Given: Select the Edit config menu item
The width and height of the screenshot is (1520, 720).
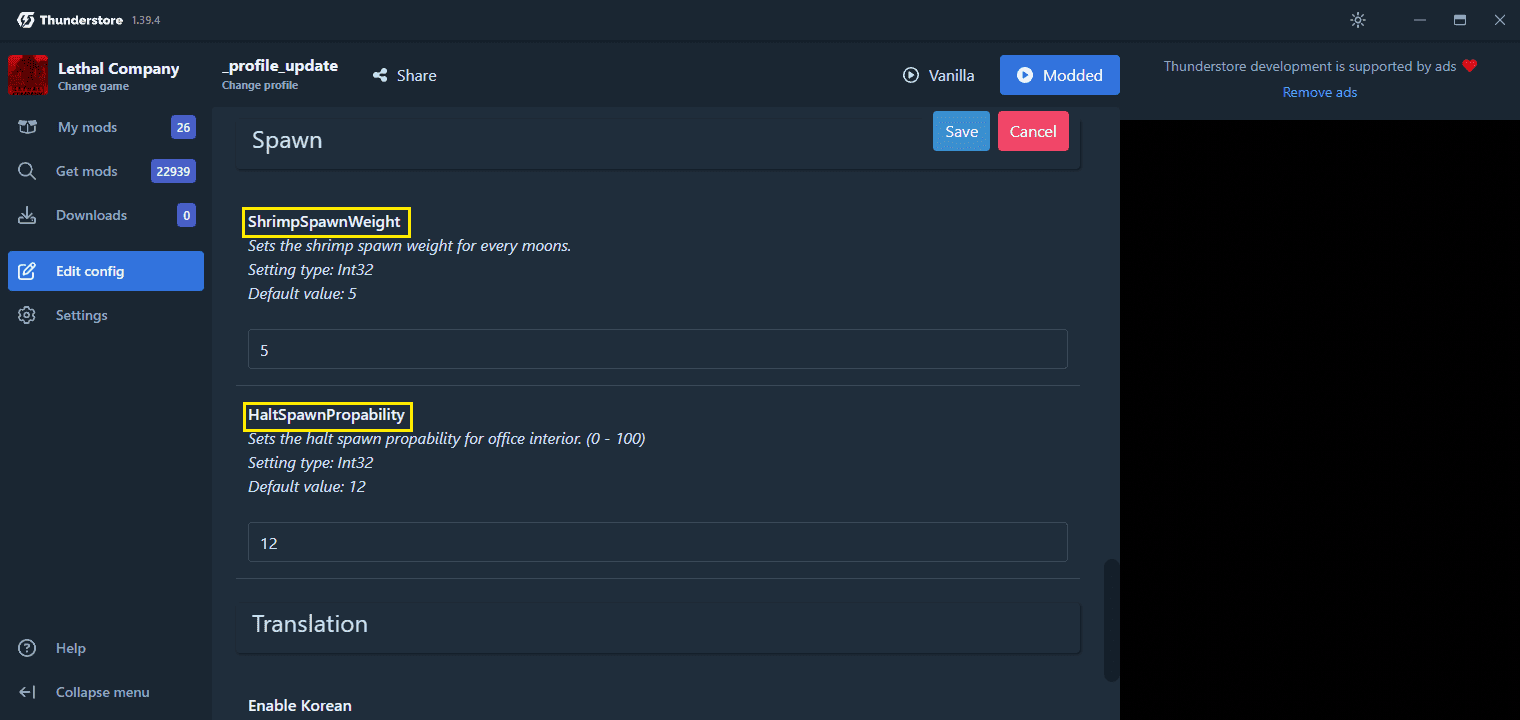Looking at the screenshot, I should coord(106,271).
